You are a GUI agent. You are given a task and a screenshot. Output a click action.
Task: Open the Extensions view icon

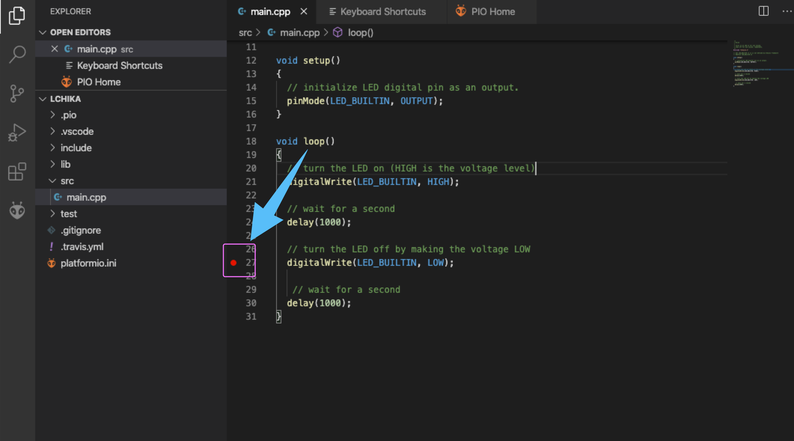pyautogui.click(x=16, y=172)
